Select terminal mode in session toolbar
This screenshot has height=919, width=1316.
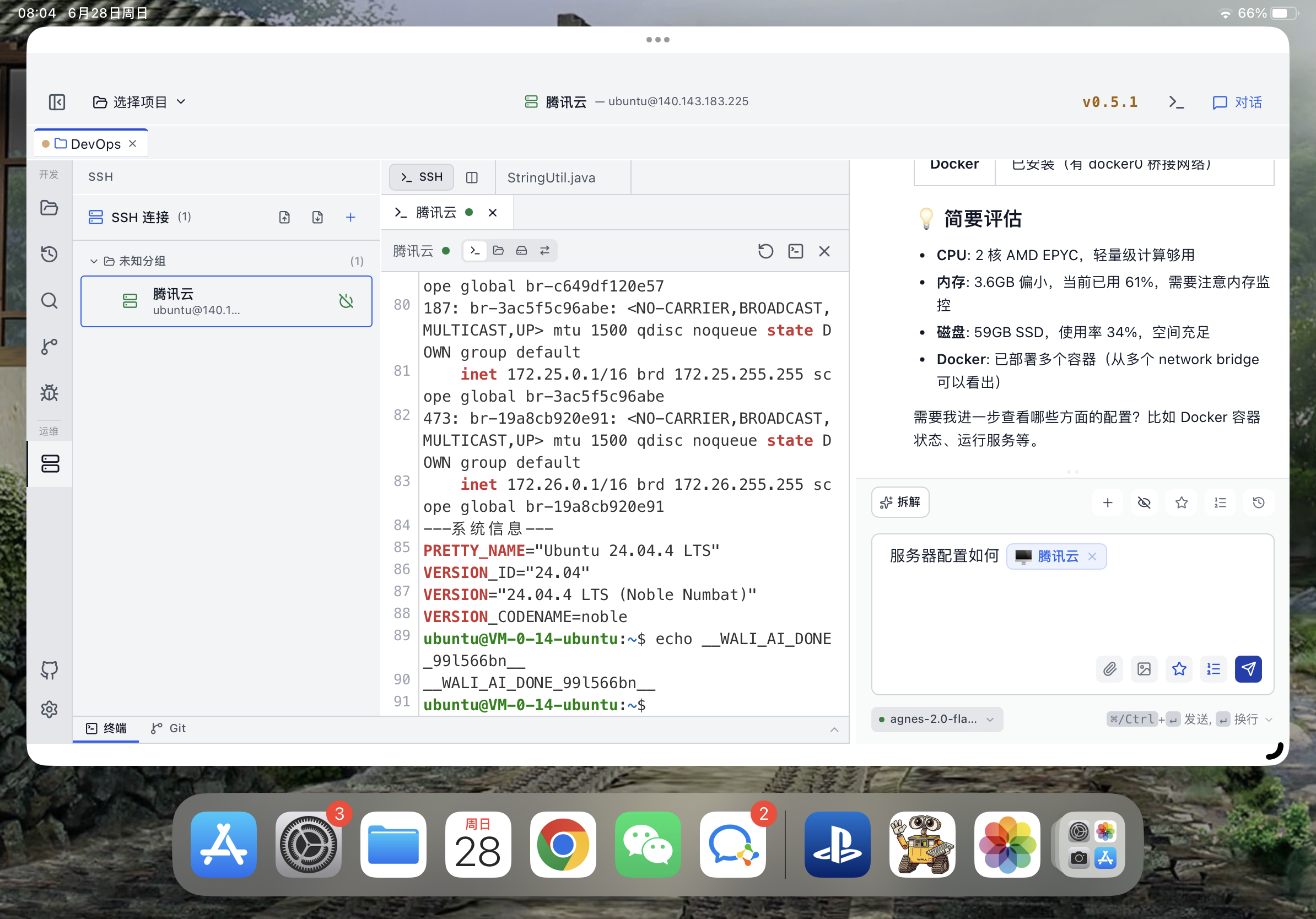[x=475, y=250]
